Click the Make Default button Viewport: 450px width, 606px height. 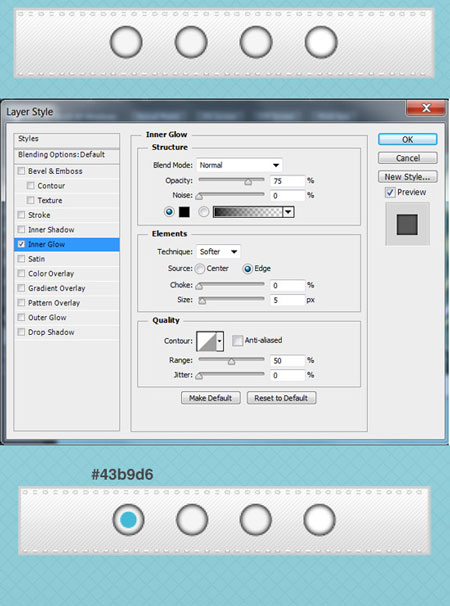click(211, 398)
